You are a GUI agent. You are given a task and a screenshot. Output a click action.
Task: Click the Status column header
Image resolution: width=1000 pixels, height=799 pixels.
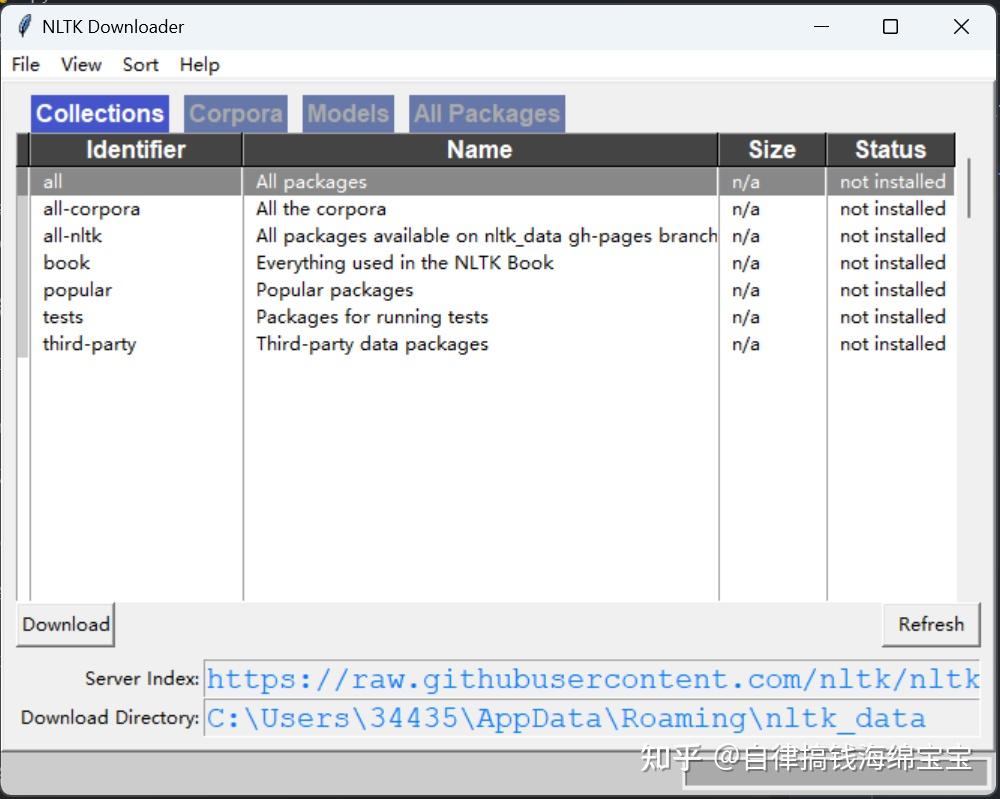coord(890,150)
